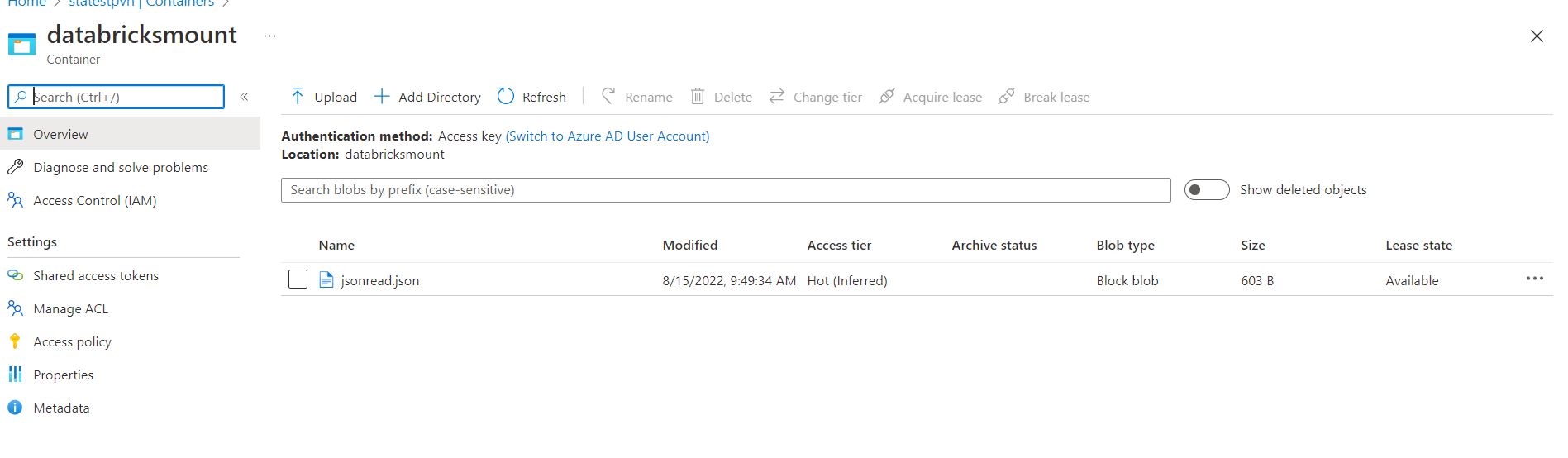Click the Search blobs by prefix field

click(x=725, y=190)
